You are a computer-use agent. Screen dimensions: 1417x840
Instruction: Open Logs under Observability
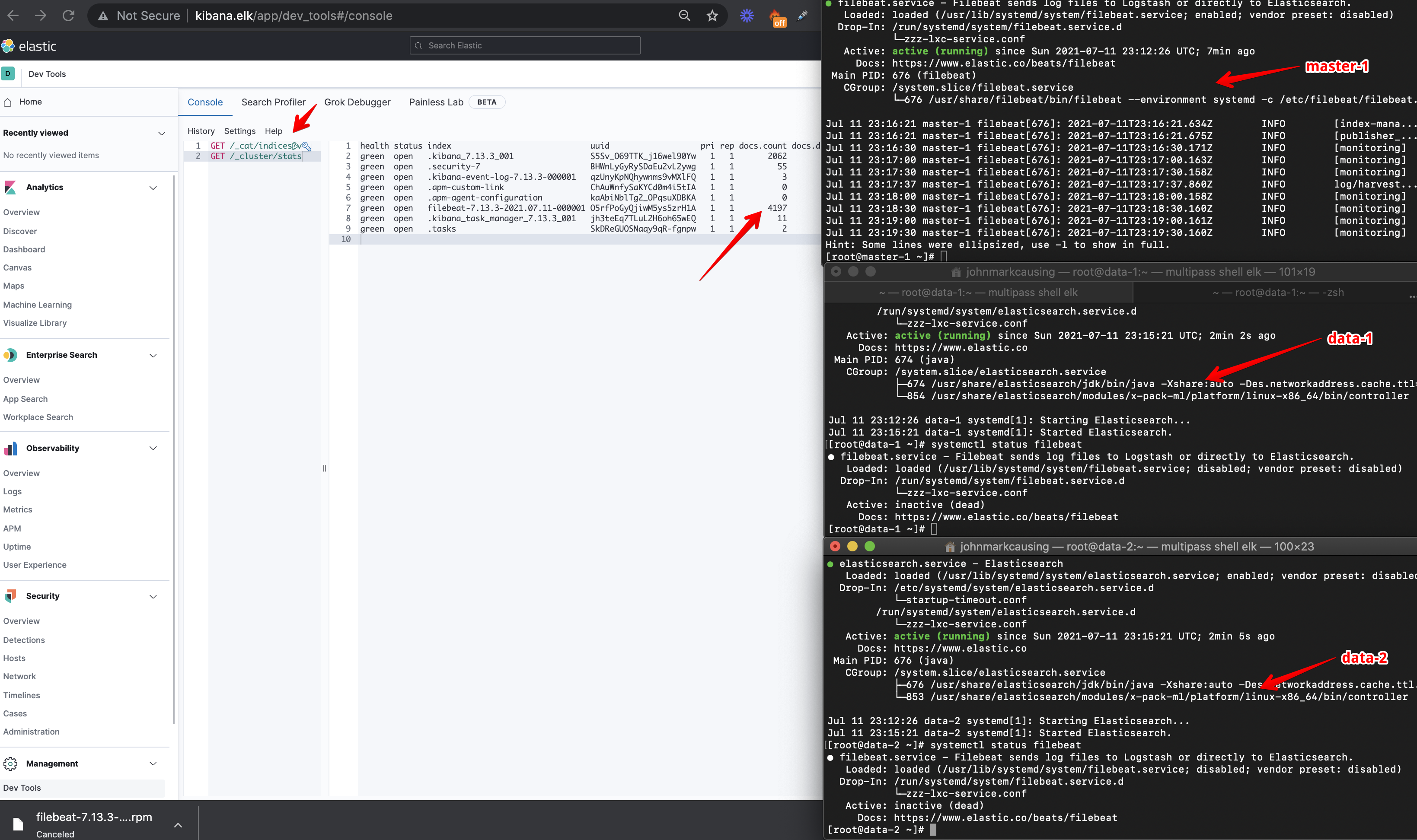pos(13,491)
